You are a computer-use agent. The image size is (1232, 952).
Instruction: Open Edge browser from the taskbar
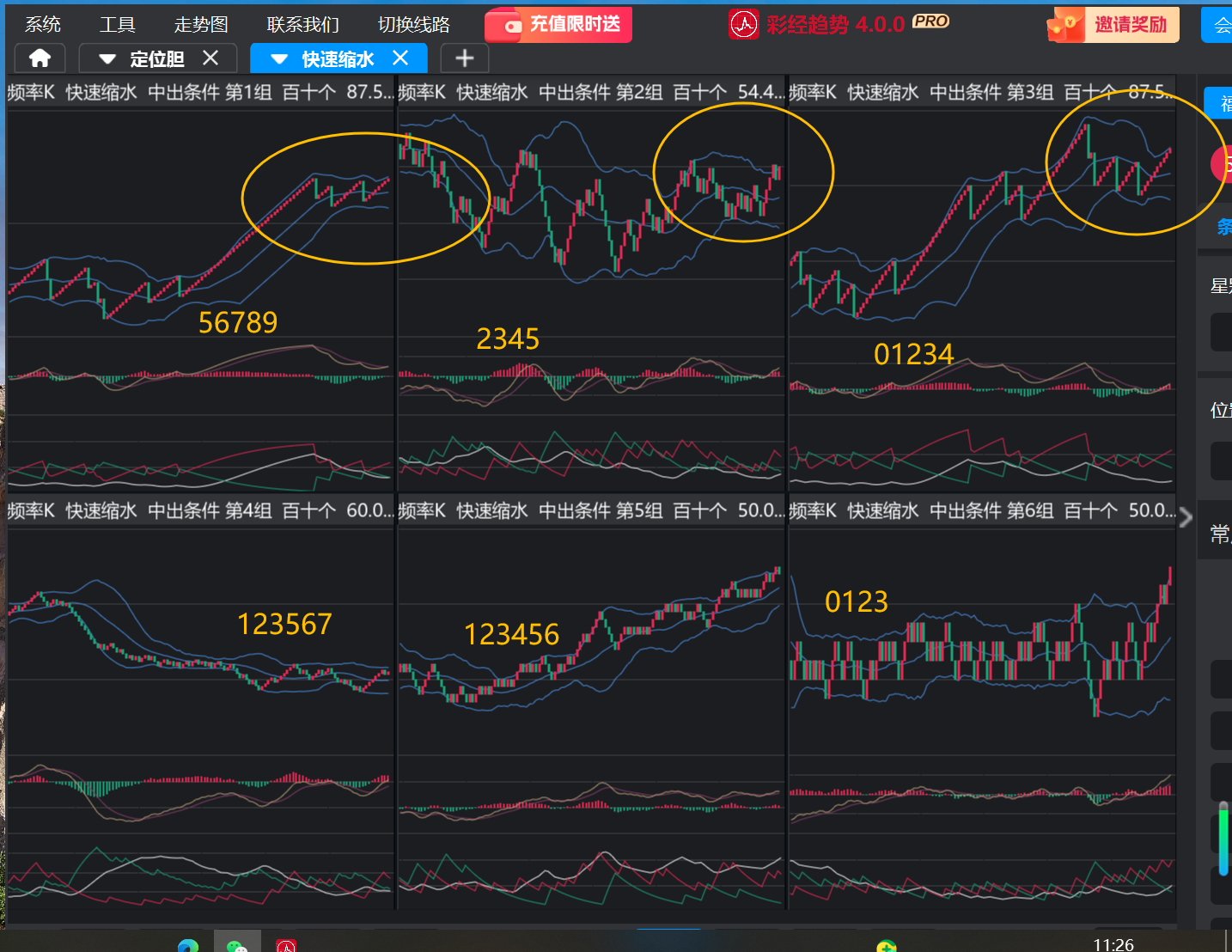pyautogui.click(x=187, y=944)
